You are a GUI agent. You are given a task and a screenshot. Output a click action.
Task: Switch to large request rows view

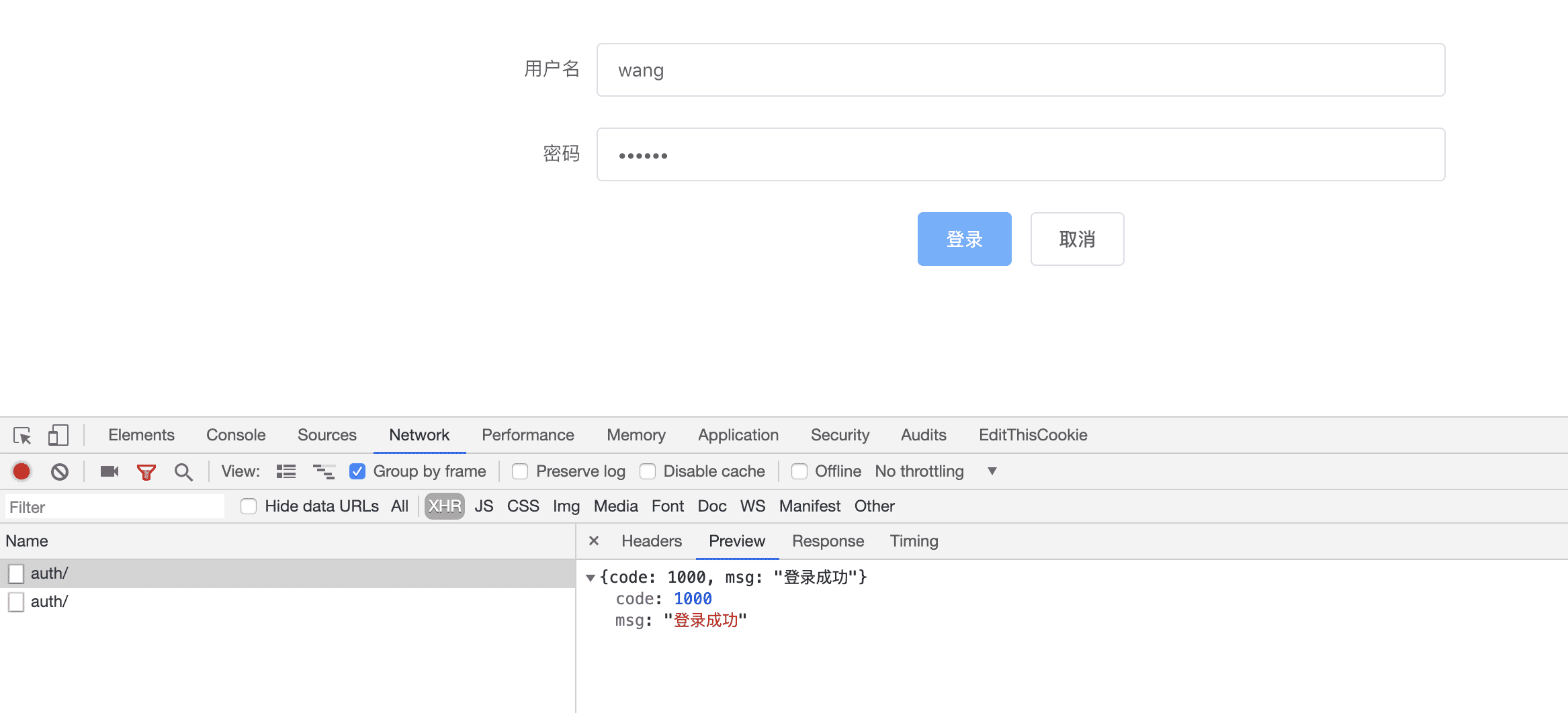click(x=286, y=472)
